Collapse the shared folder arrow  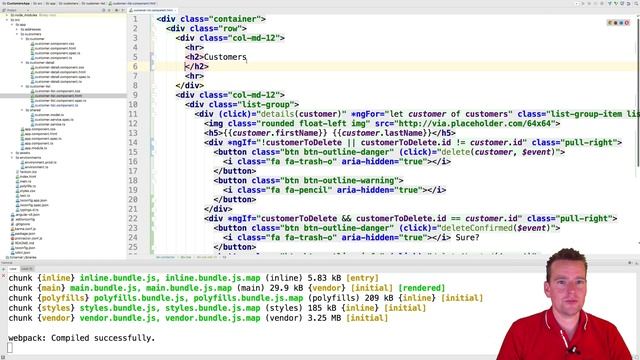pos(22,110)
